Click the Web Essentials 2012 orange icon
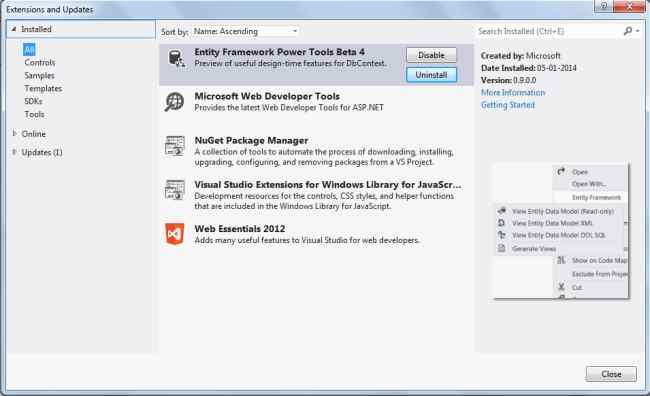Image resolution: width=650 pixels, height=396 pixels. click(175, 234)
